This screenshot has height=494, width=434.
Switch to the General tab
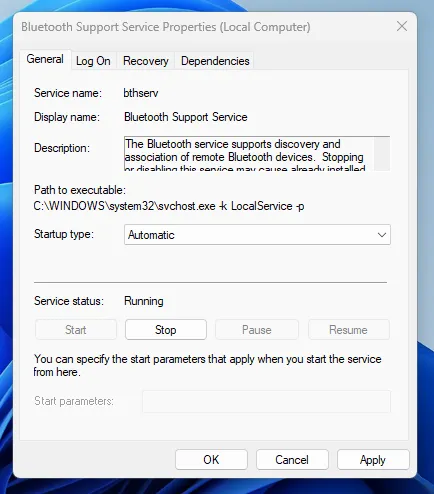click(45, 59)
